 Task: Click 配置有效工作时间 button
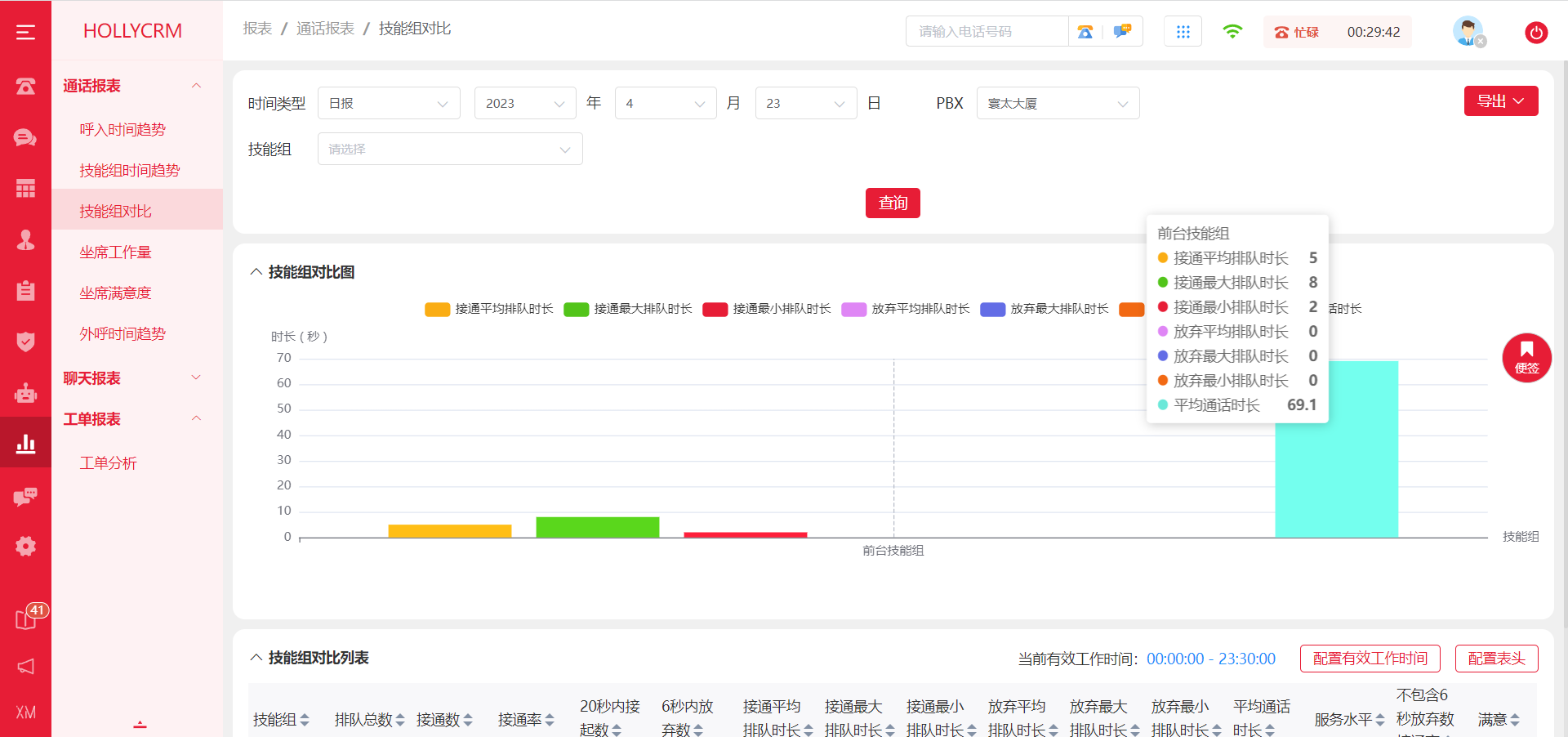(x=1370, y=659)
